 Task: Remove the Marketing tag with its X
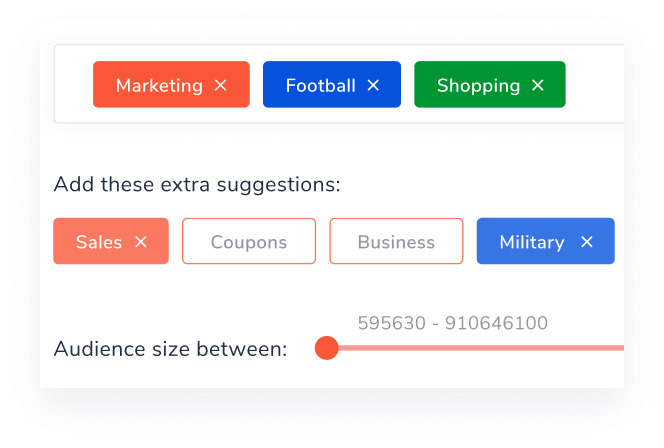(x=221, y=85)
